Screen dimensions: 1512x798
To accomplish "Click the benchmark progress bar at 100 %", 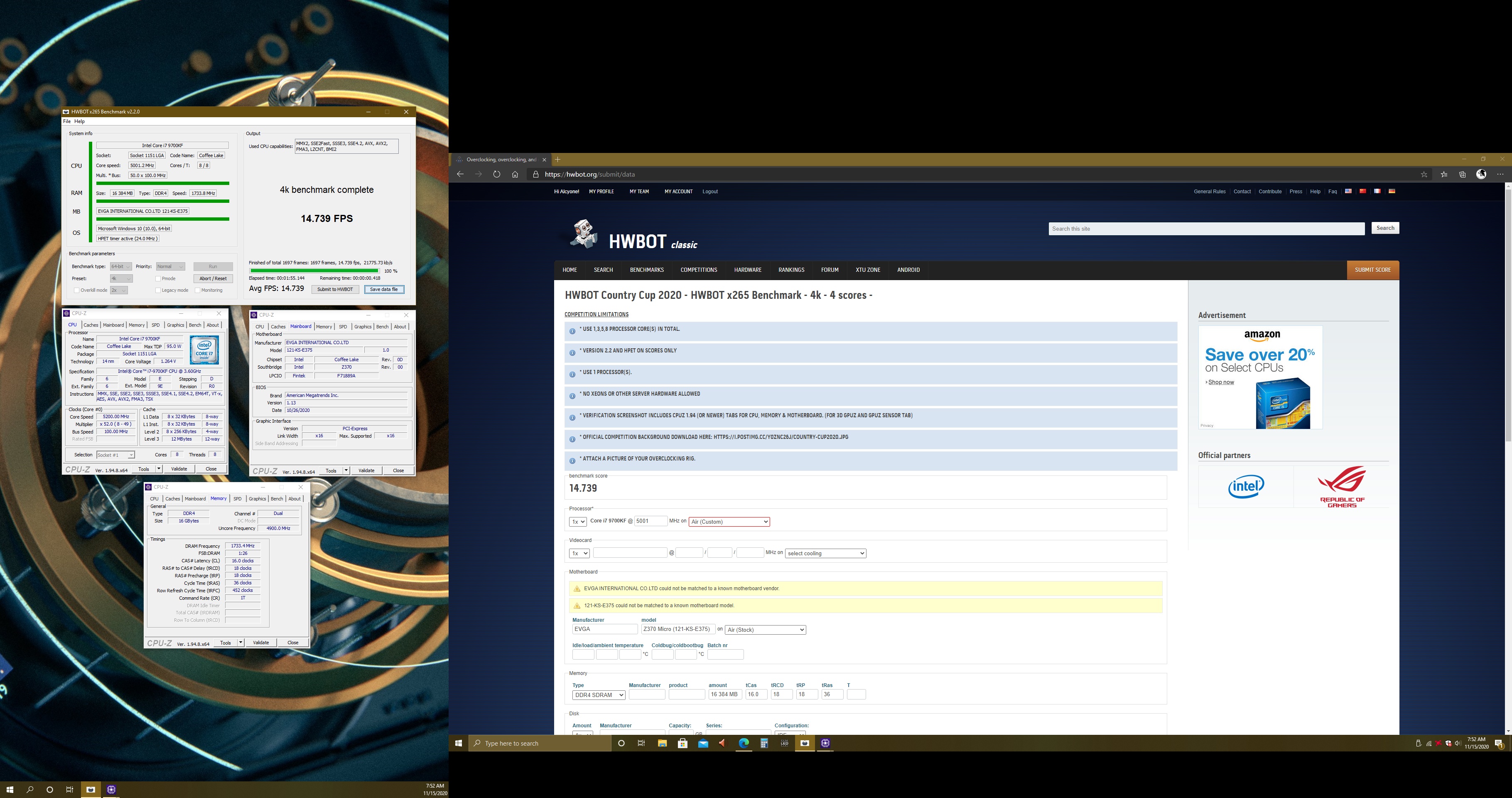I will (314, 271).
